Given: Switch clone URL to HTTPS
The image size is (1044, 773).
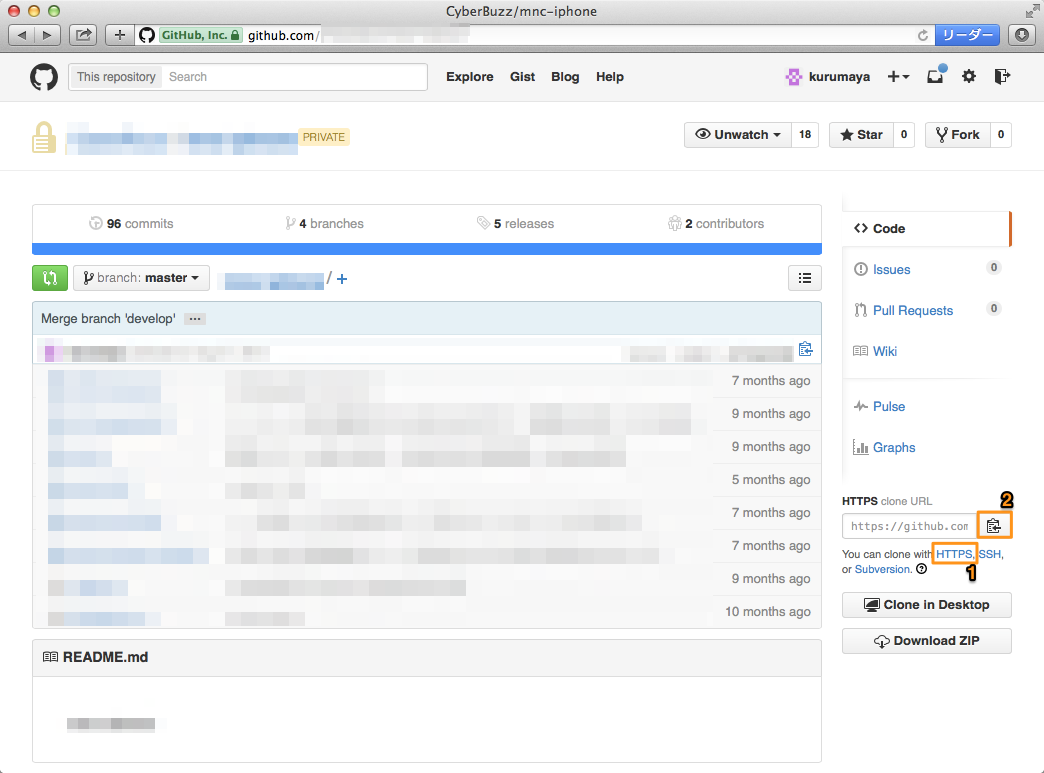Looking at the screenshot, I should coord(954,554).
